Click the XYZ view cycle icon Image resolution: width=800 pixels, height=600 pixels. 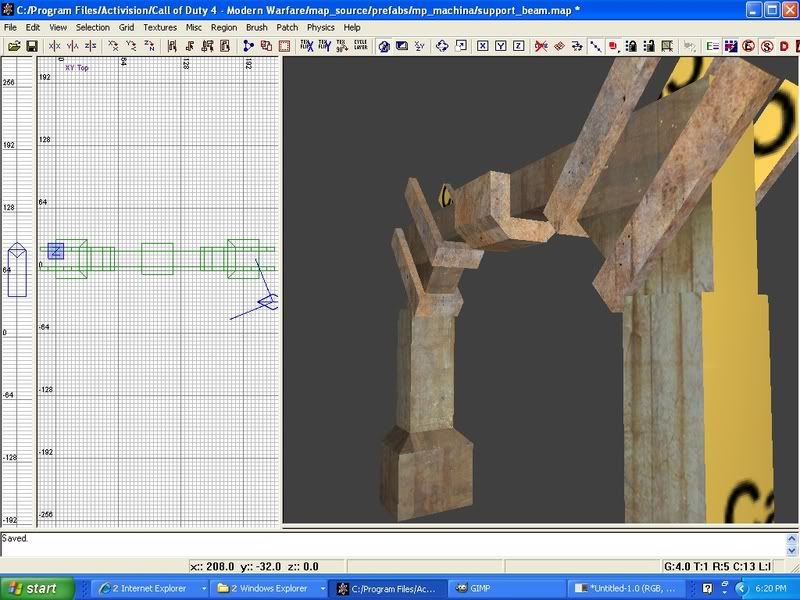point(419,46)
